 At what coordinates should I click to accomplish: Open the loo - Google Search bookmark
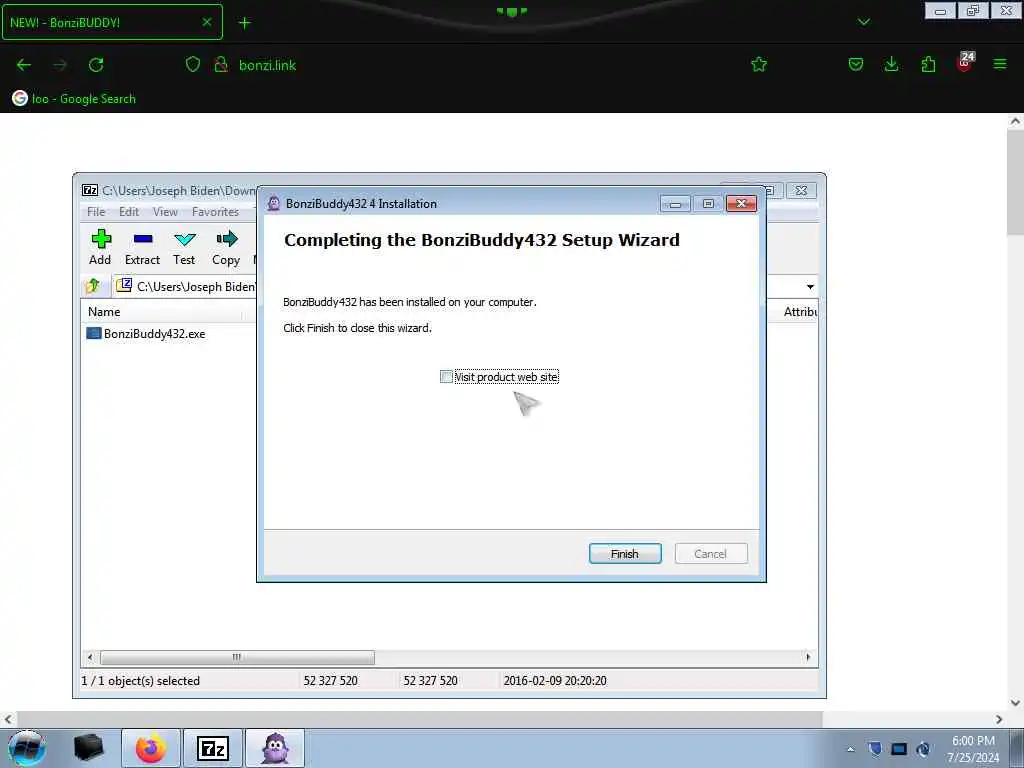(x=74, y=99)
